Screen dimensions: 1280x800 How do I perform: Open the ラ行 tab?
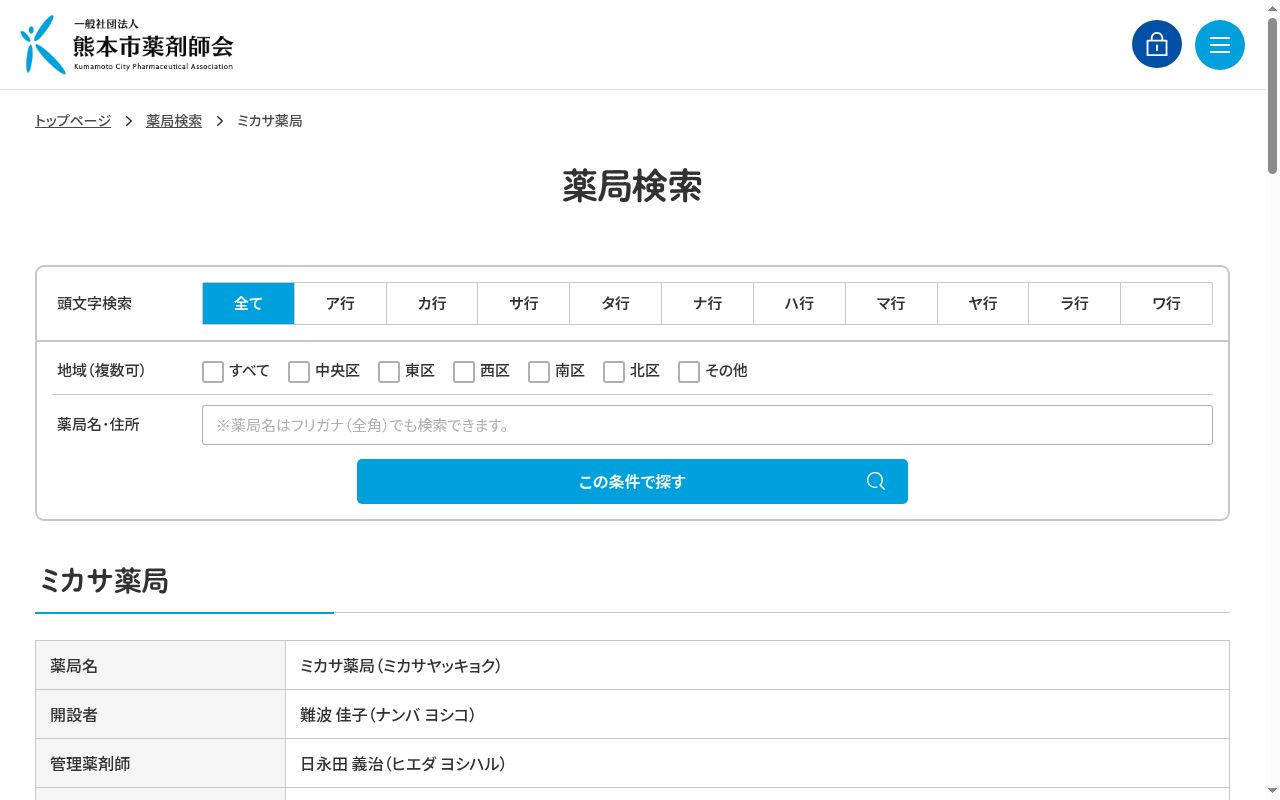click(x=1075, y=304)
